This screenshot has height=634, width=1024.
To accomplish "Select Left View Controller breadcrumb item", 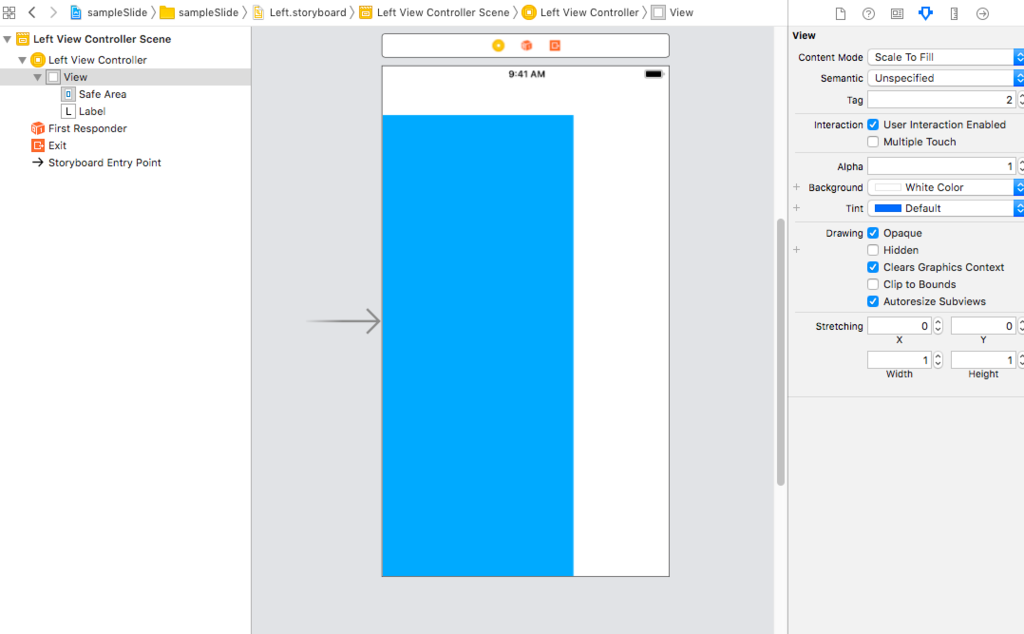I will [580, 12].
